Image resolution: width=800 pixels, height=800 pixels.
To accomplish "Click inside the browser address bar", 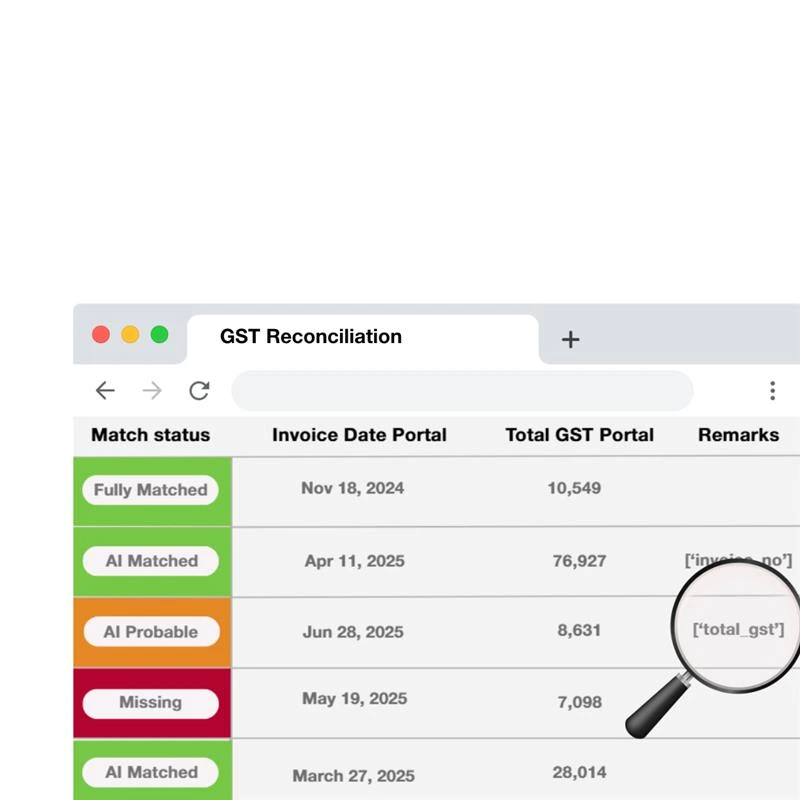I will click(462, 391).
